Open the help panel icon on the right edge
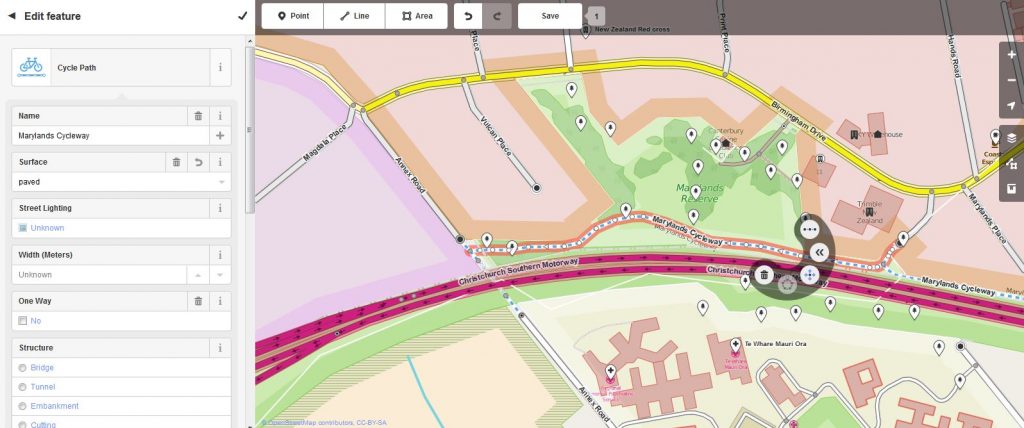 1012,189
